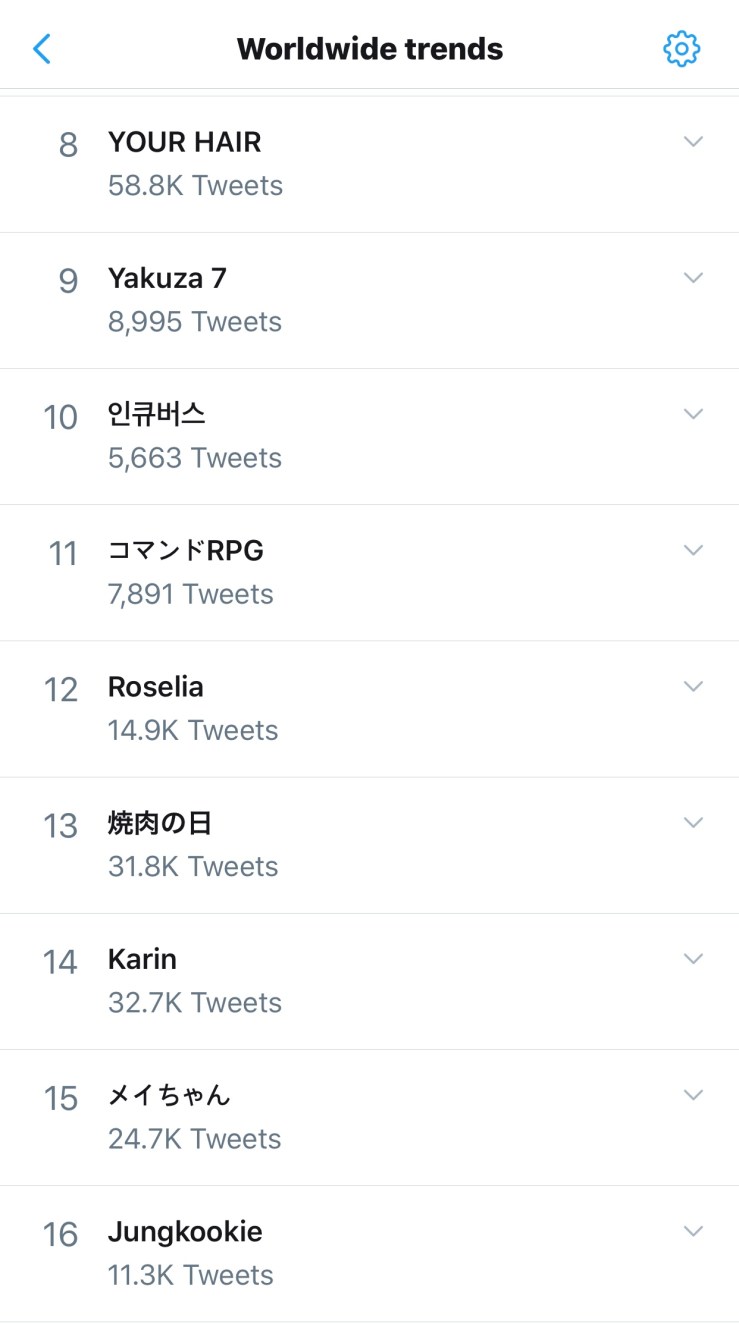Screen dimensions: 739x1324
Task: Expand chevron next to Roselia trend
Action: coord(693,686)
